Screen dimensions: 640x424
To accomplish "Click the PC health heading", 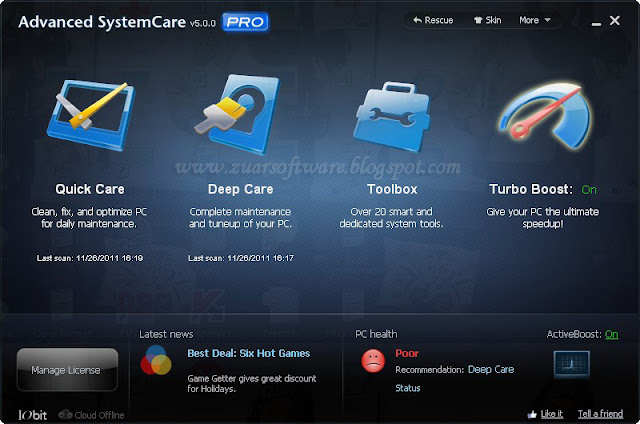I will 376,334.
